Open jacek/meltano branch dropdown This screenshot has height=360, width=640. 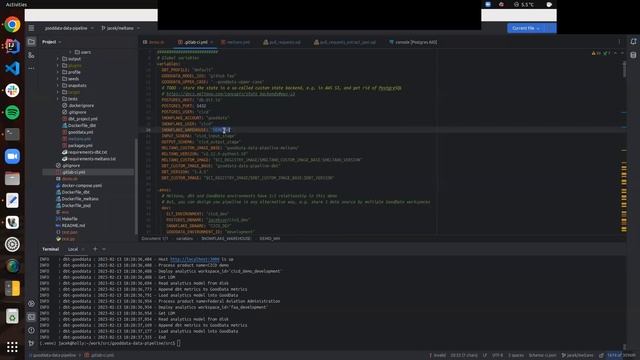[120, 28]
